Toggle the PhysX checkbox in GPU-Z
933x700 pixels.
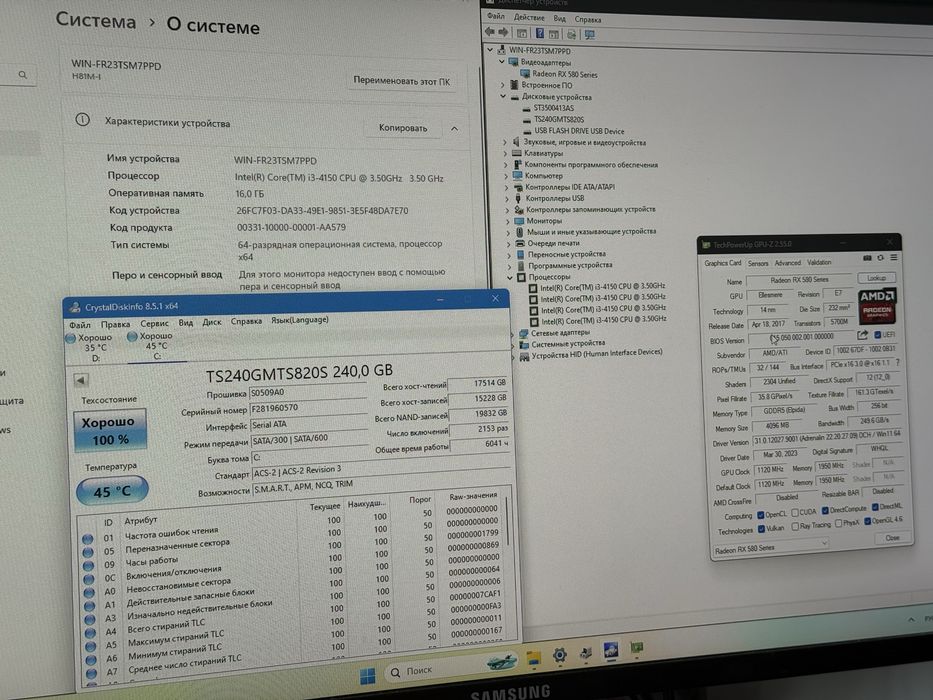(838, 523)
